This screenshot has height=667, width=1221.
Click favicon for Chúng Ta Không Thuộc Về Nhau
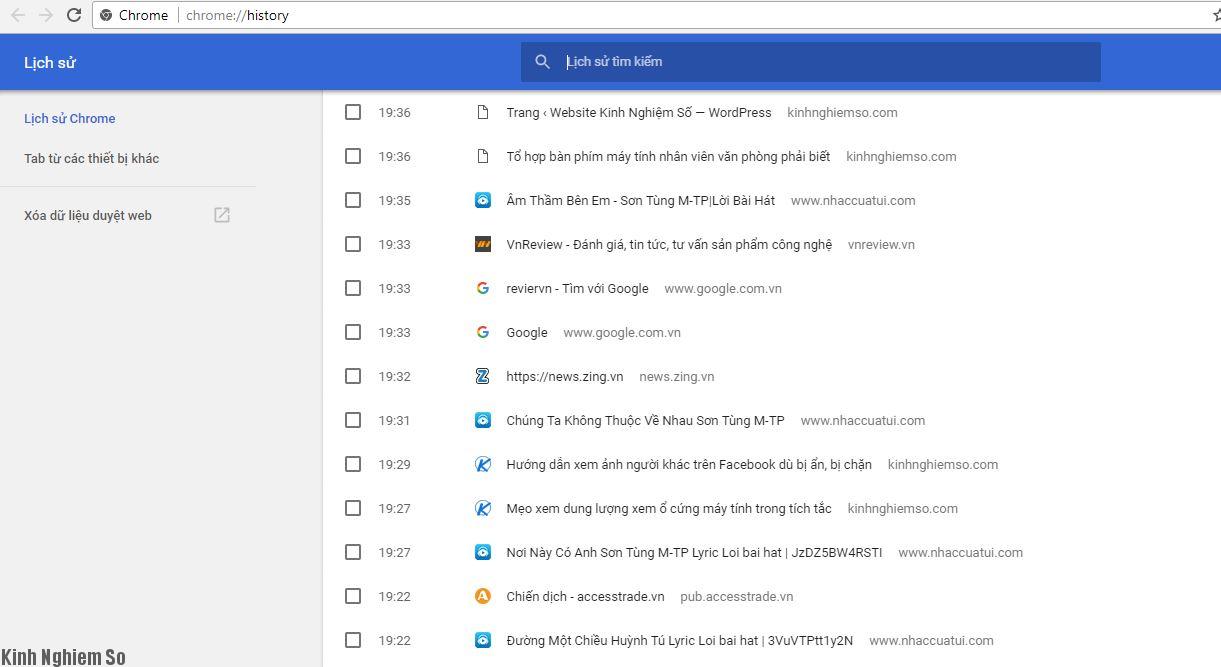point(483,420)
